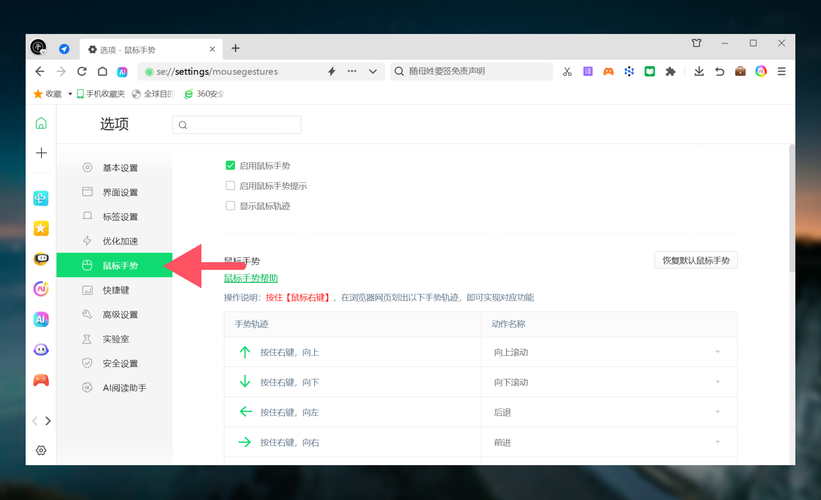The height and width of the screenshot is (500, 821).
Task: Click the sidebar settings gear icon
Action: coord(41,450)
